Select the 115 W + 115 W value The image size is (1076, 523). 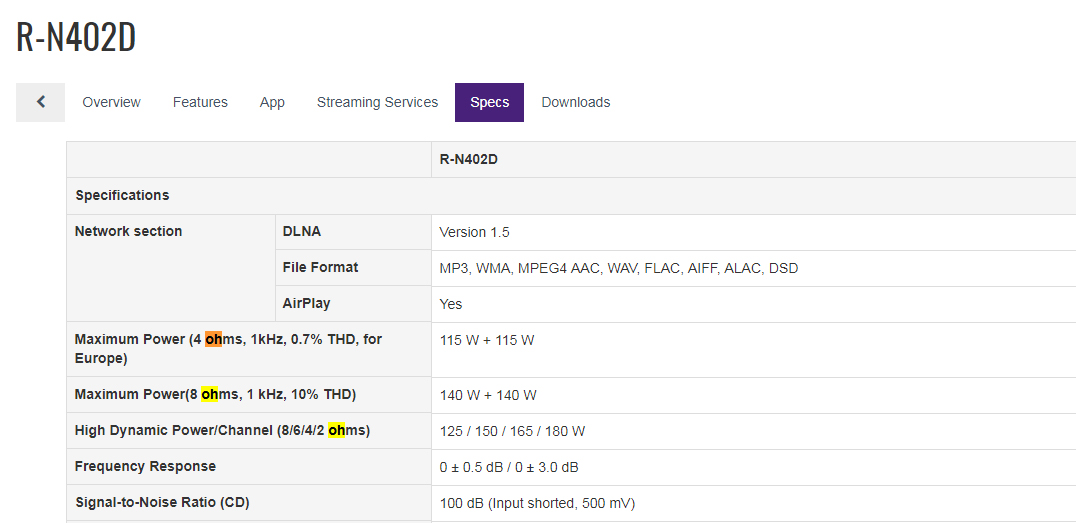tap(487, 340)
